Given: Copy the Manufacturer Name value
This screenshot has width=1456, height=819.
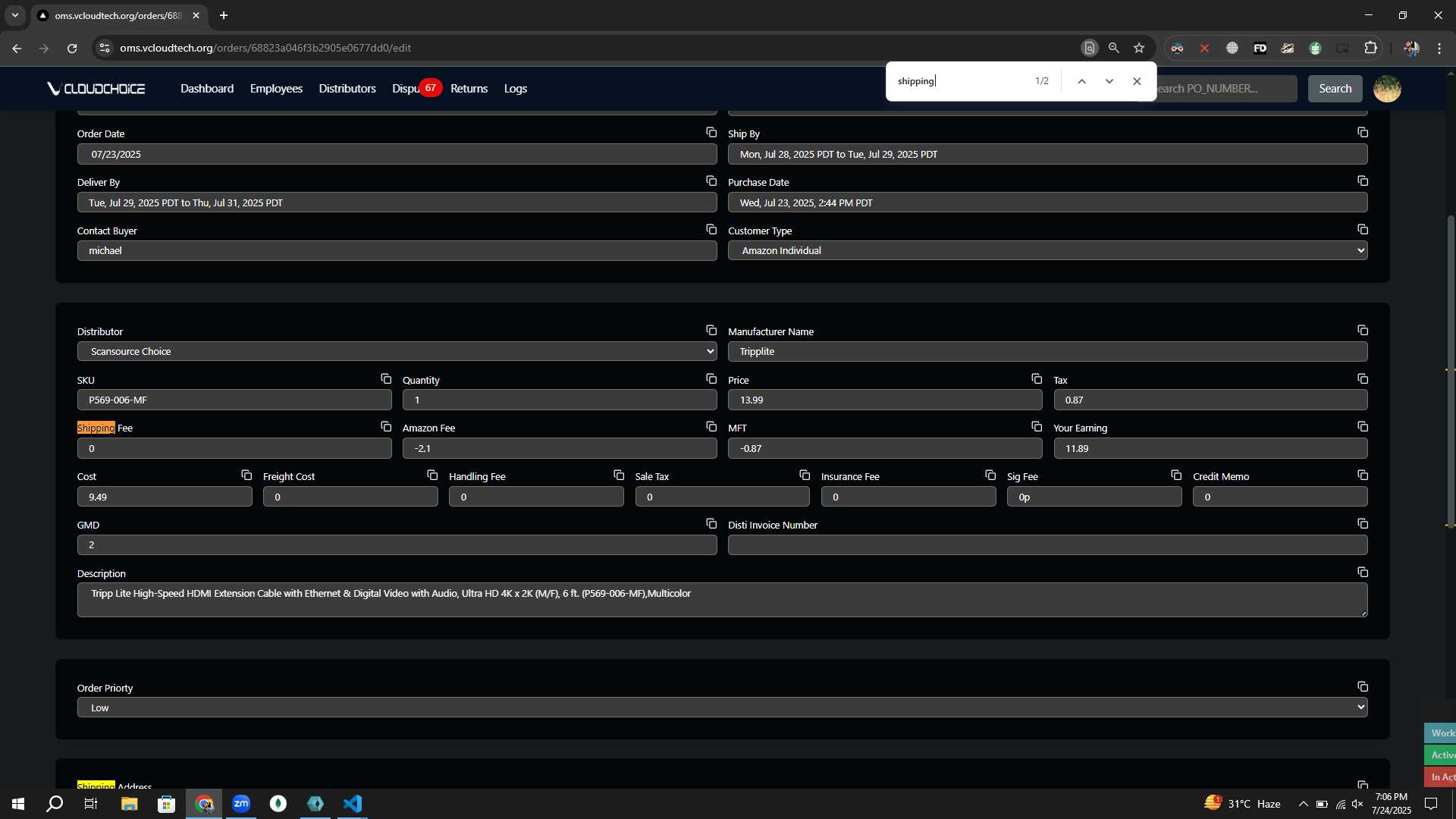Looking at the screenshot, I should (1363, 331).
